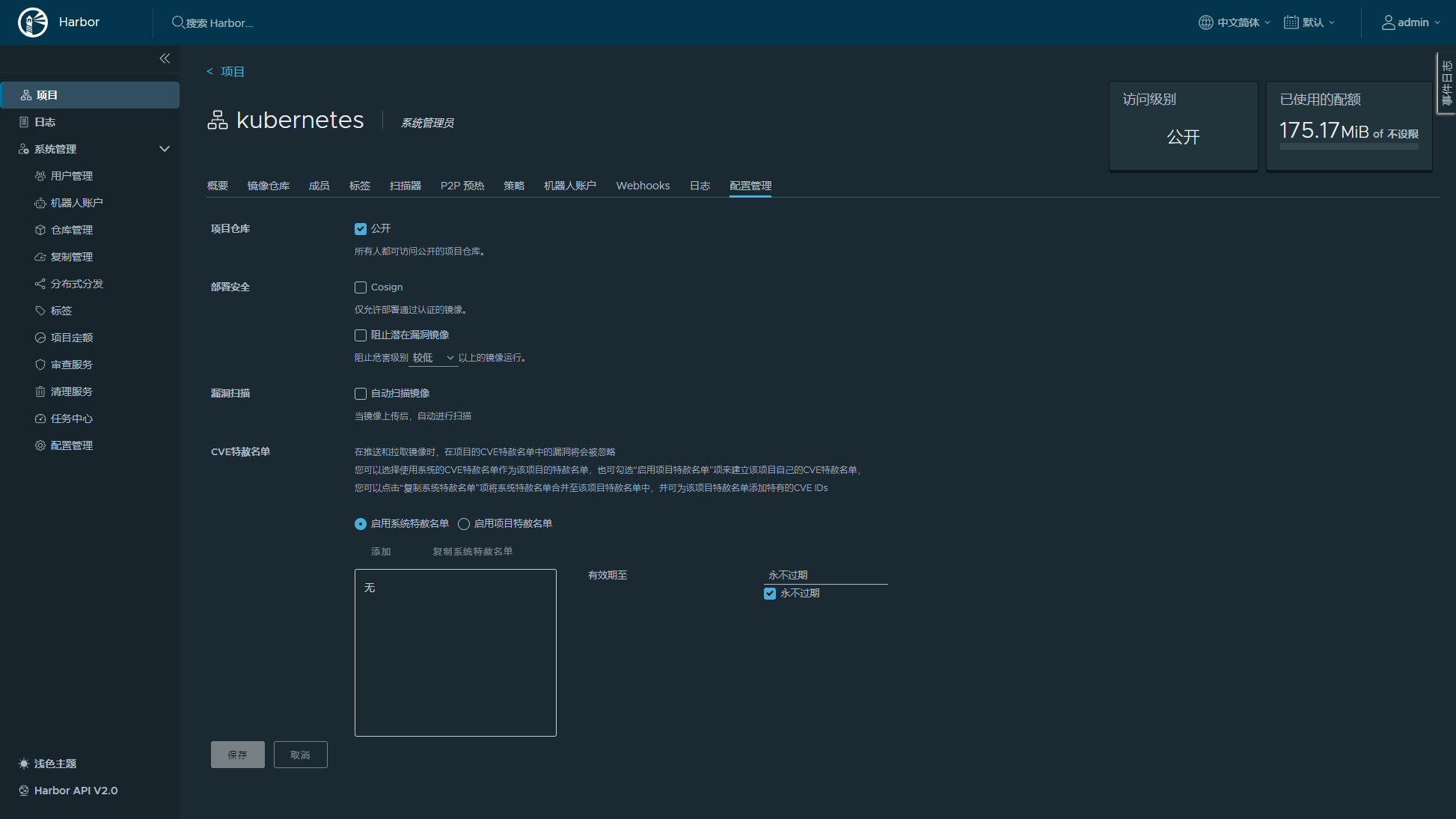Click the 分布式分发 share icon

click(x=40, y=284)
